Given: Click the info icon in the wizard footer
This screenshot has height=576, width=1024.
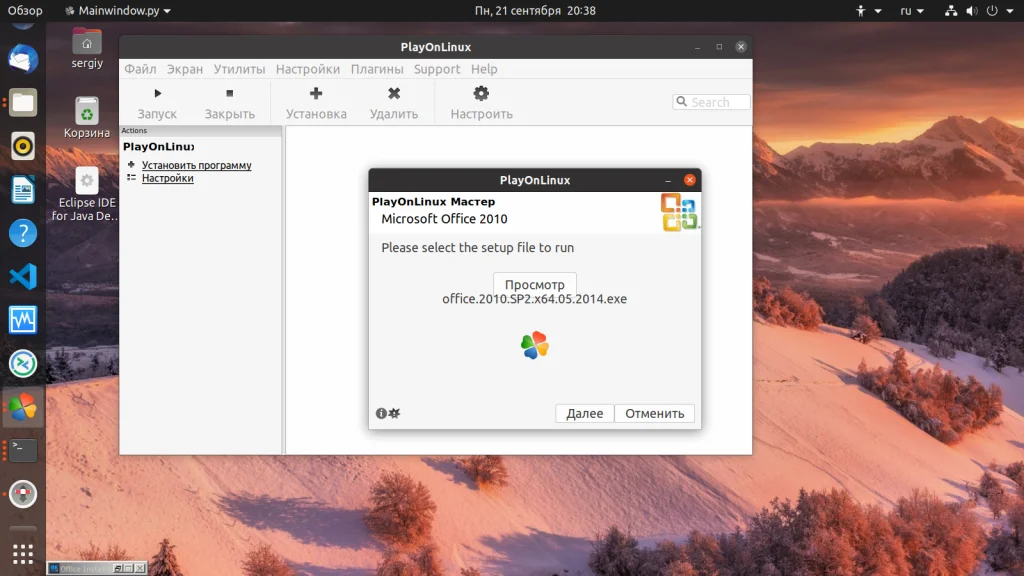Looking at the screenshot, I should (x=381, y=413).
